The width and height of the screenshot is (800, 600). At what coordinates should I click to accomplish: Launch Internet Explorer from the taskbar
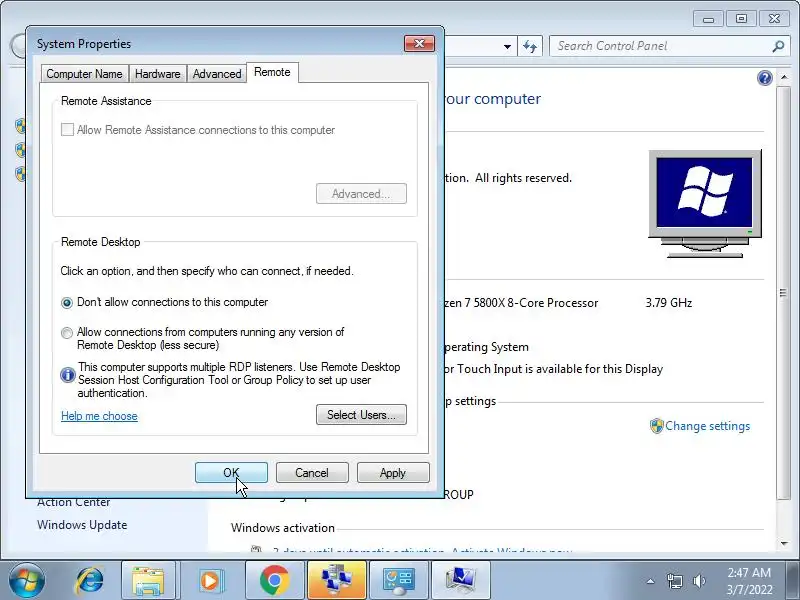tap(90, 581)
